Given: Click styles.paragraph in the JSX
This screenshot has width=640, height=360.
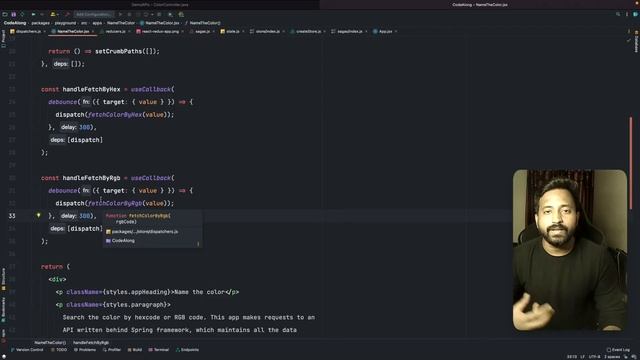Looking at the screenshot, I should pyautogui.click(x=136, y=304).
